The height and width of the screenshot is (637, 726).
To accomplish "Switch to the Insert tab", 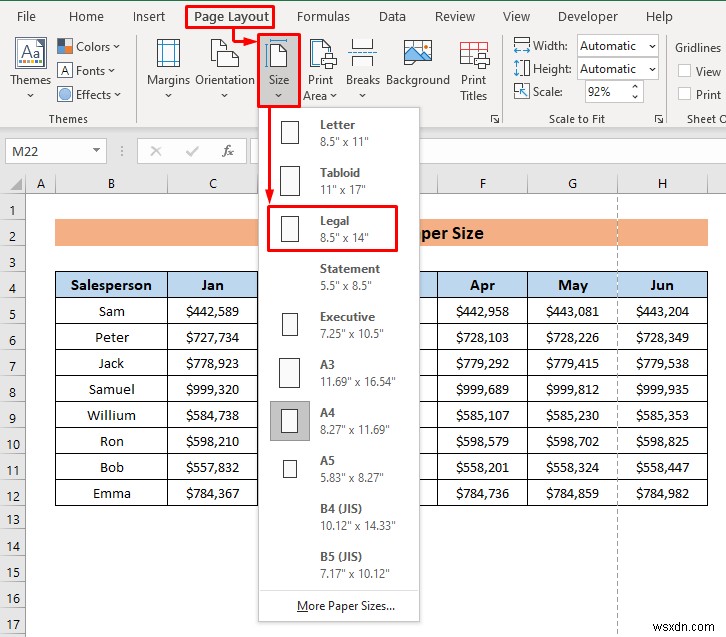I will point(149,17).
